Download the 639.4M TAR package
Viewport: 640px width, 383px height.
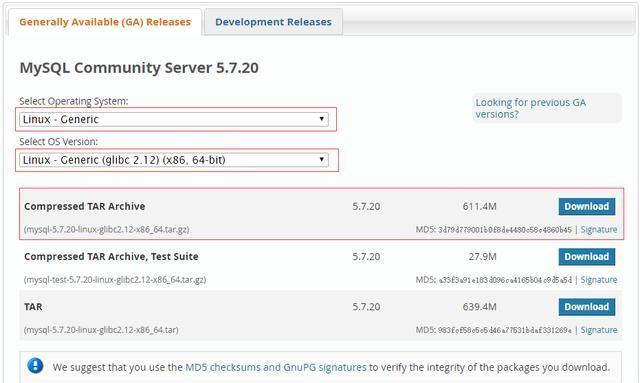(587, 307)
